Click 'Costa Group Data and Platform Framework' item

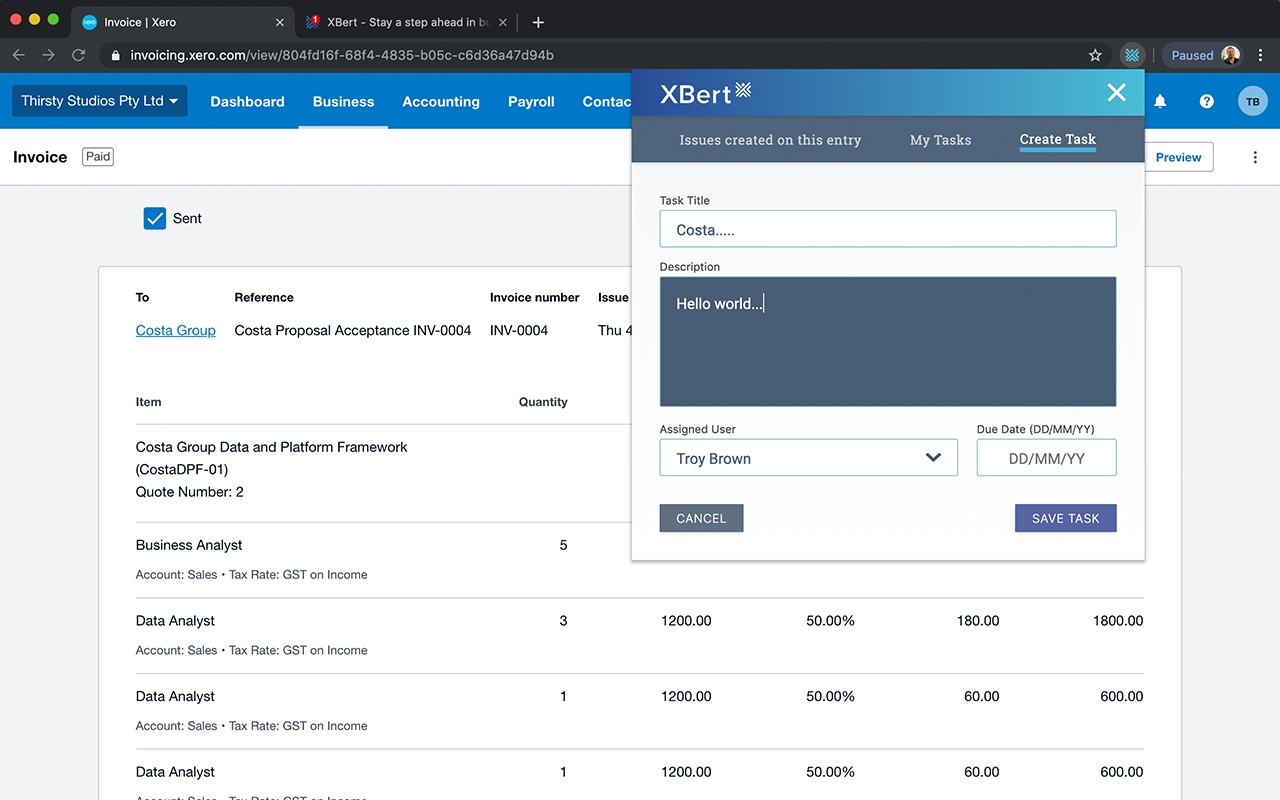[x=272, y=447]
